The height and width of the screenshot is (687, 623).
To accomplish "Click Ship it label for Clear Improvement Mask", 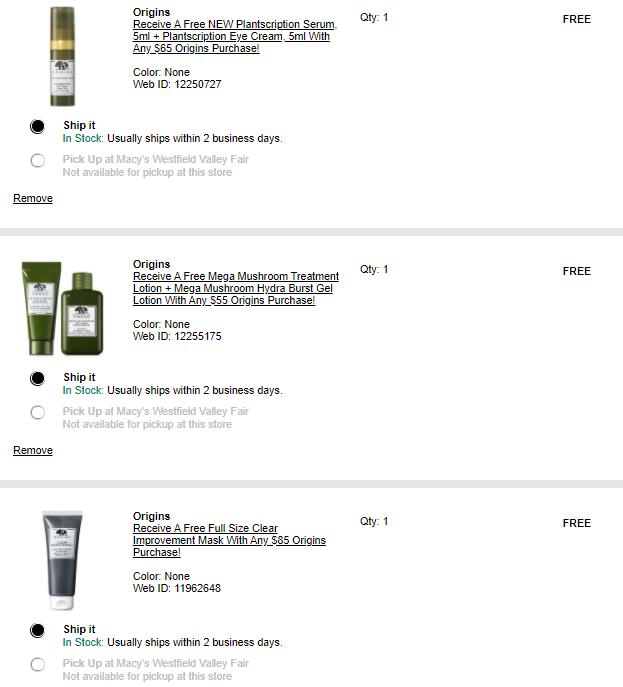I will 79,629.
